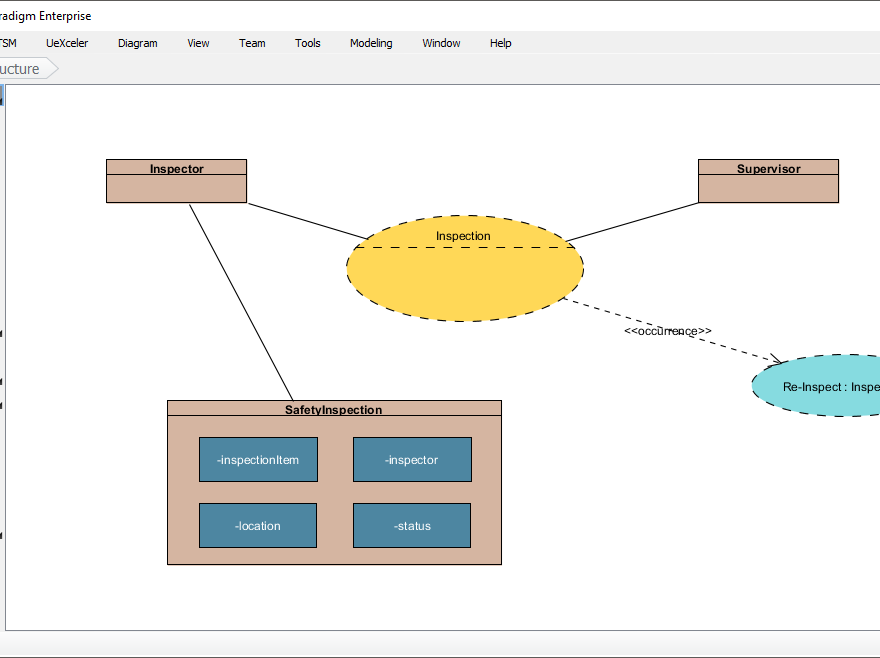Open the Tools menu
This screenshot has height=658, width=880.
point(307,43)
